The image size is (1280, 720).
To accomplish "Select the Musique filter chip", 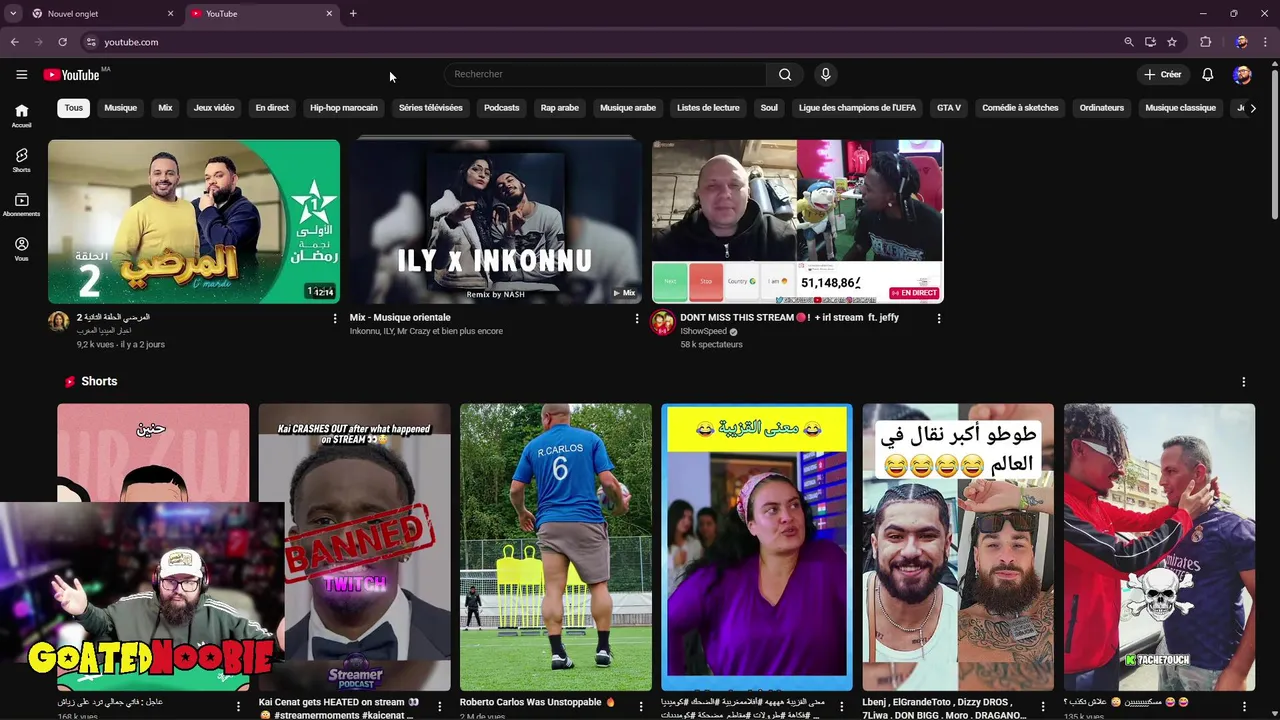I will coord(120,108).
